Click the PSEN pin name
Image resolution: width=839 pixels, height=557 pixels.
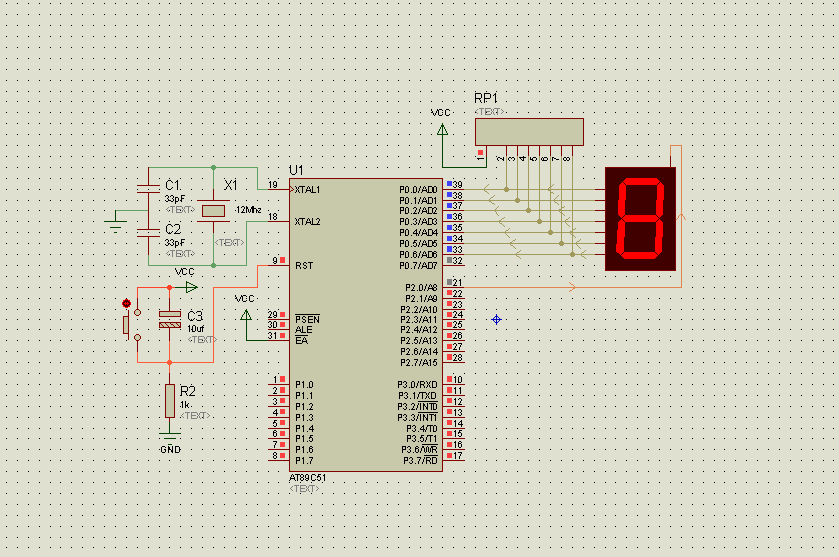[x=307, y=319]
